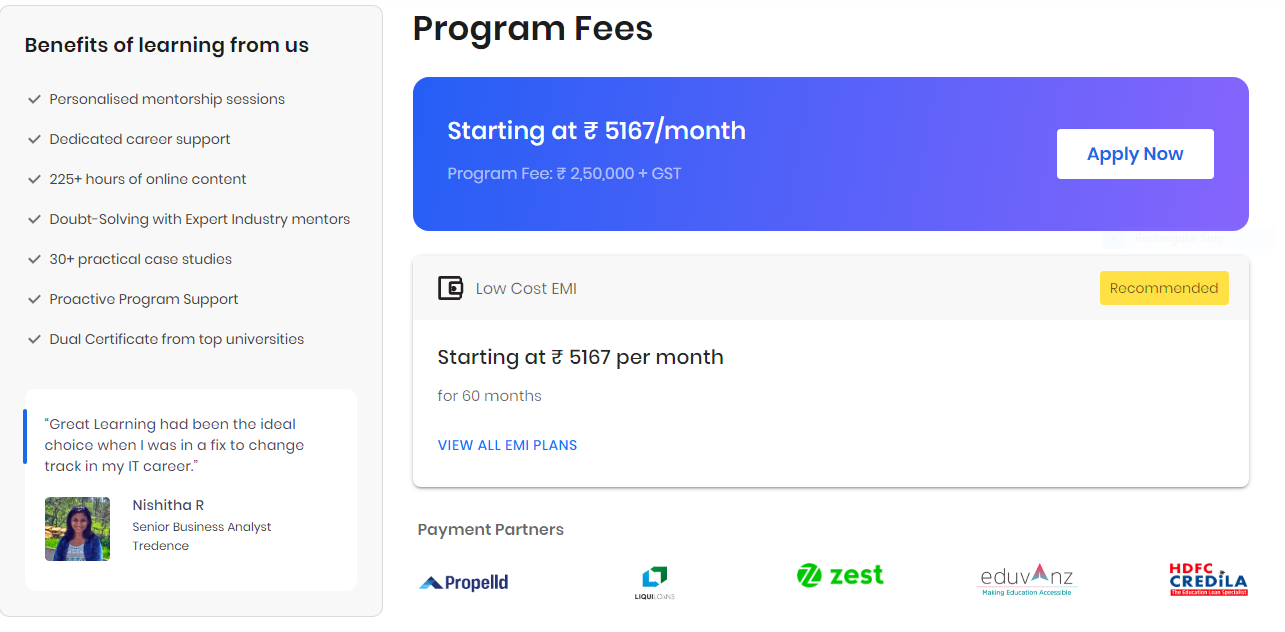Click checkmark beside Dedicated career support

[x=34, y=139]
